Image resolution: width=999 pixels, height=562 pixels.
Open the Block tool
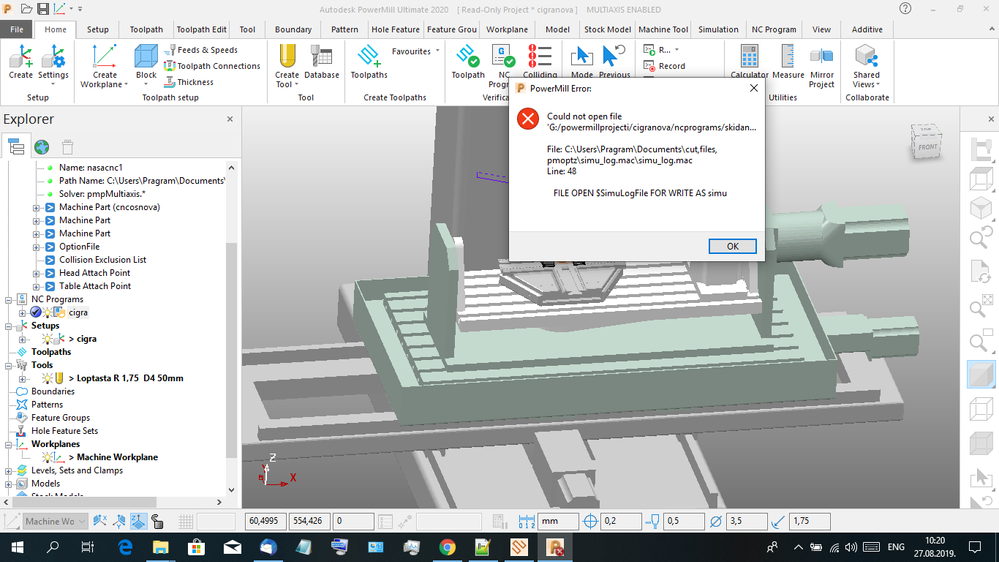[146, 62]
